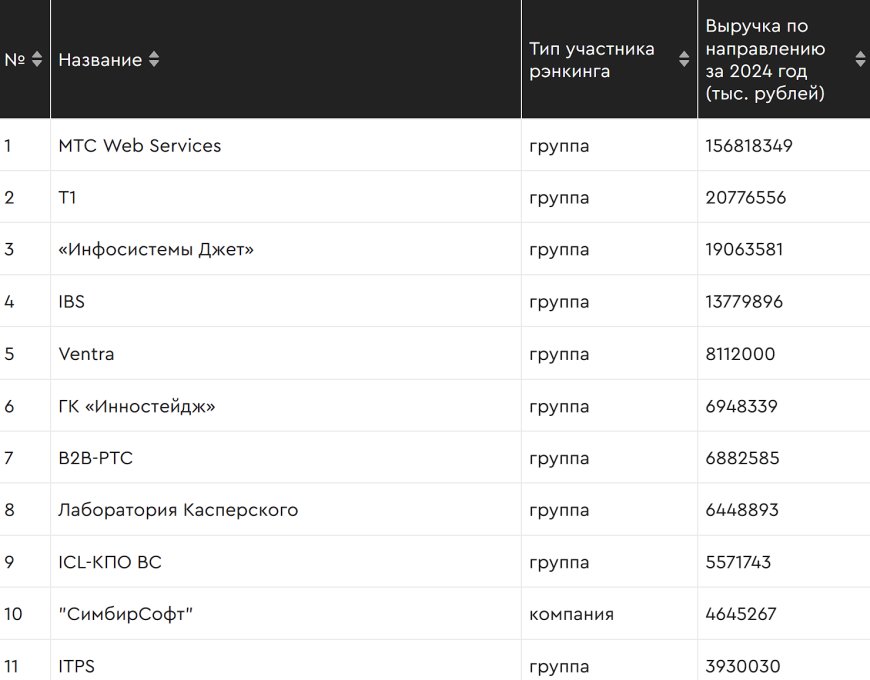The height and width of the screenshot is (680, 870).
Task: Click revenue value 13779896
Action: tap(744, 302)
